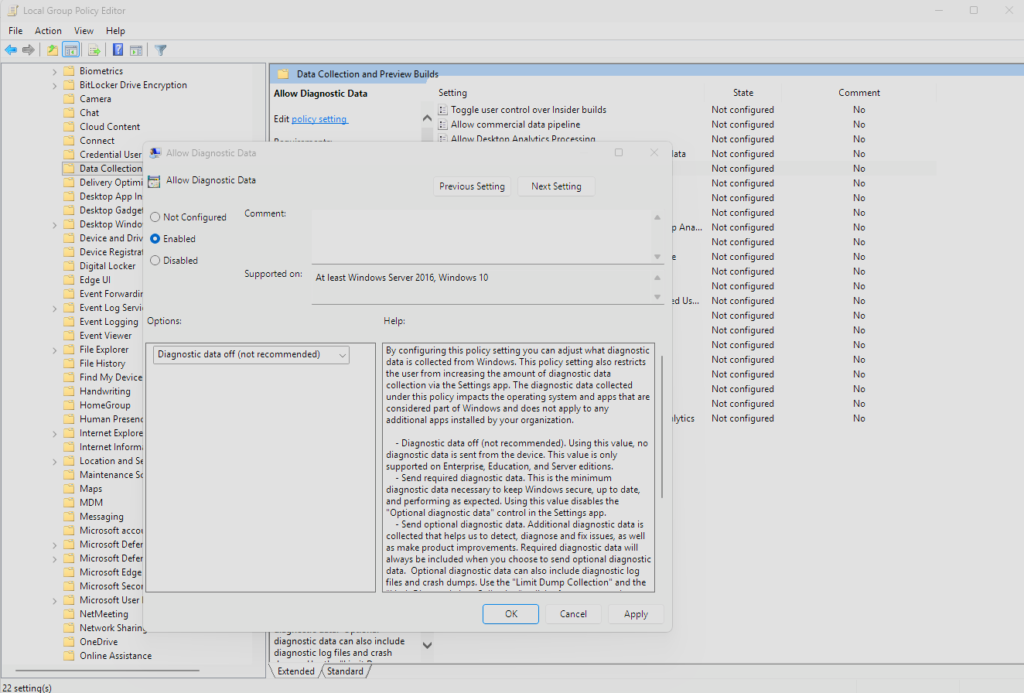Image resolution: width=1024 pixels, height=693 pixels.
Task: Click the Chat folder icon in tree
Action: pos(69,112)
